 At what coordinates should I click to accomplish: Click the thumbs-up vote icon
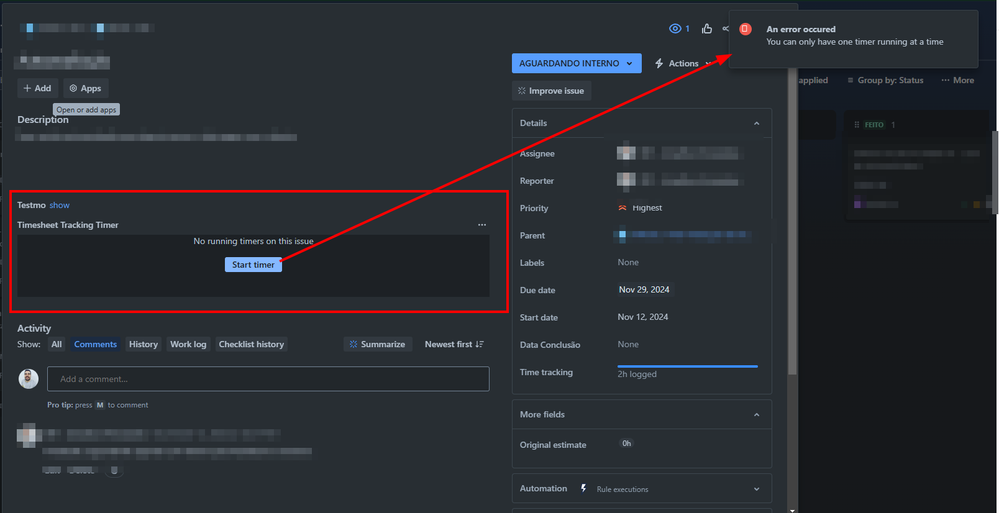[707, 29]
